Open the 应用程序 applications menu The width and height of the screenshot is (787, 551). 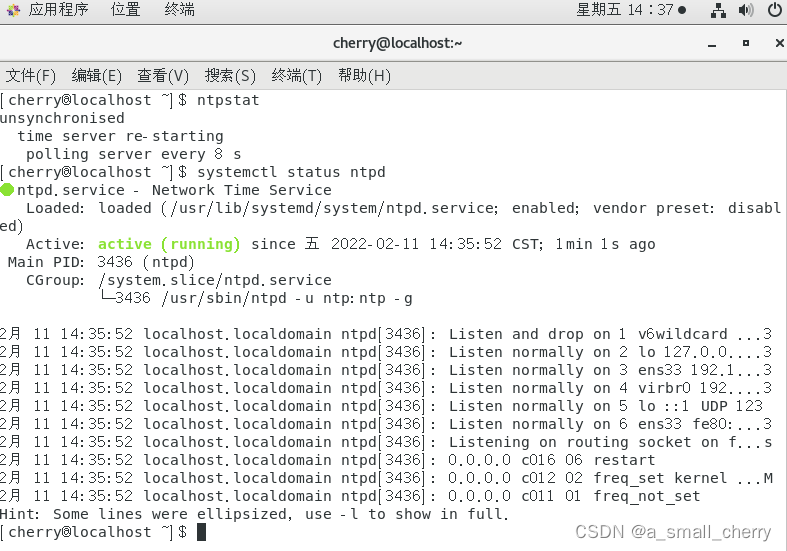58,10
